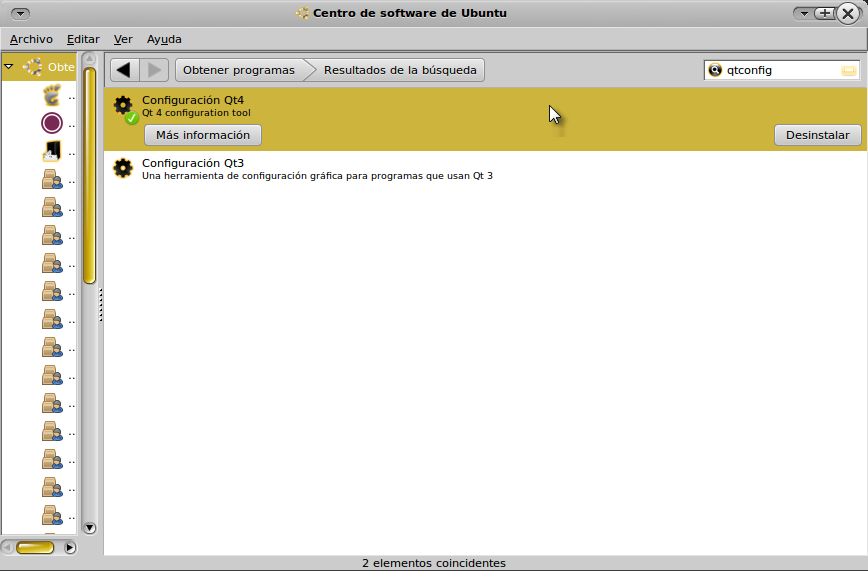Image resolution: width=868 pixels, height=571 pixels.
Task: Click Desinstalar for Configuración Qt4
Action: (x=818, y=135)
